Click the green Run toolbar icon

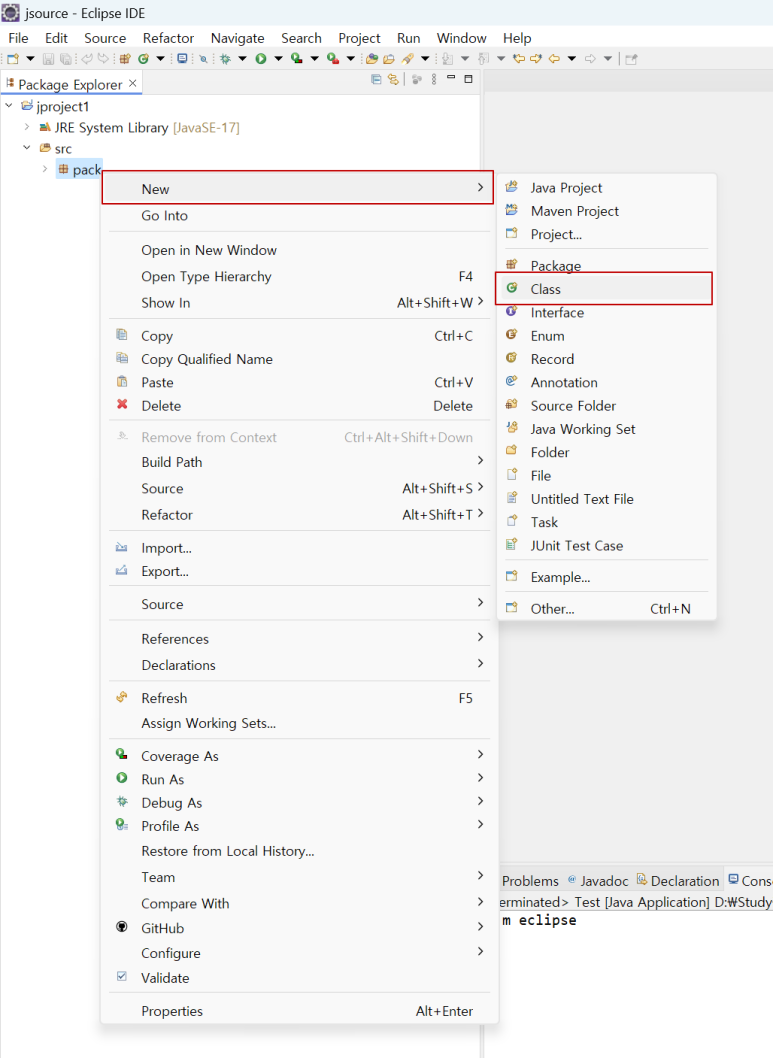coord(260,59)
